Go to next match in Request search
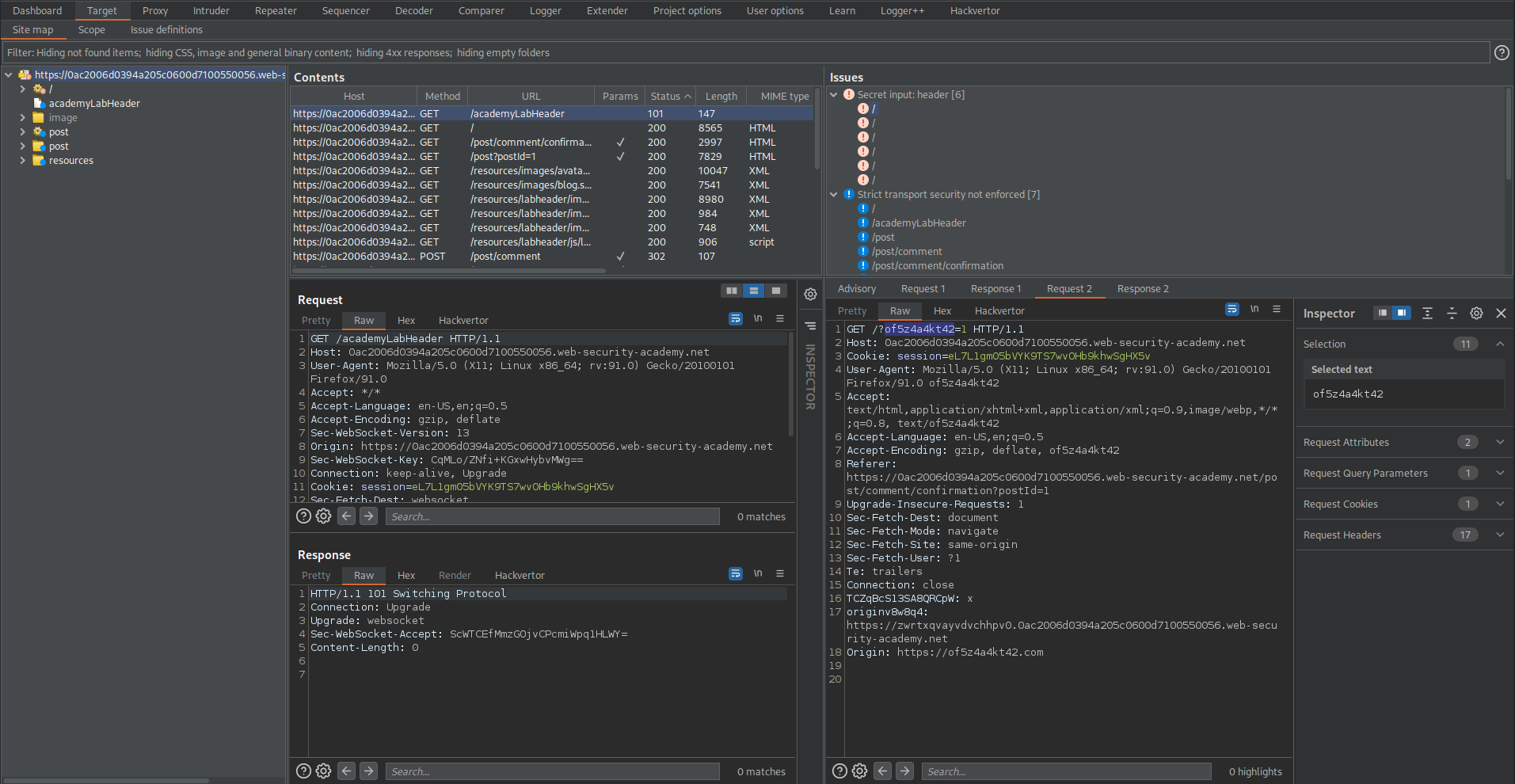The image size is (1515, 784). [369, 516]
